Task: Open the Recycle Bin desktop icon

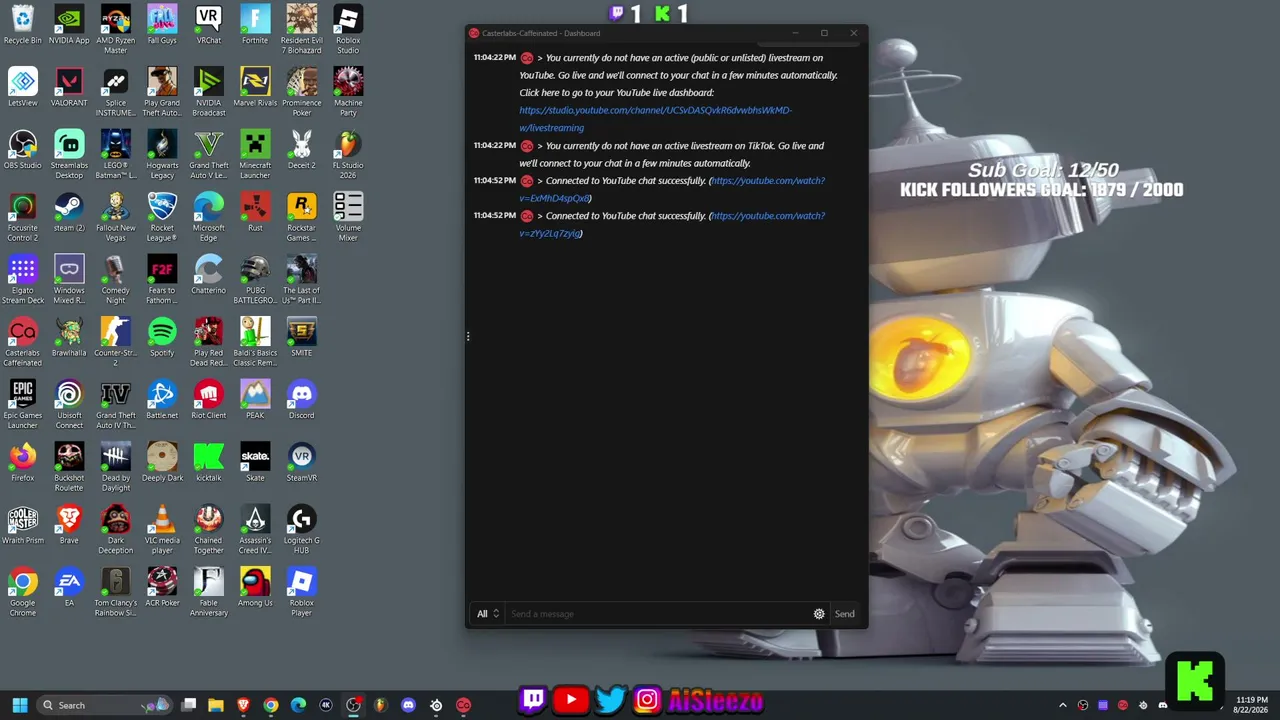Action: 22,26
